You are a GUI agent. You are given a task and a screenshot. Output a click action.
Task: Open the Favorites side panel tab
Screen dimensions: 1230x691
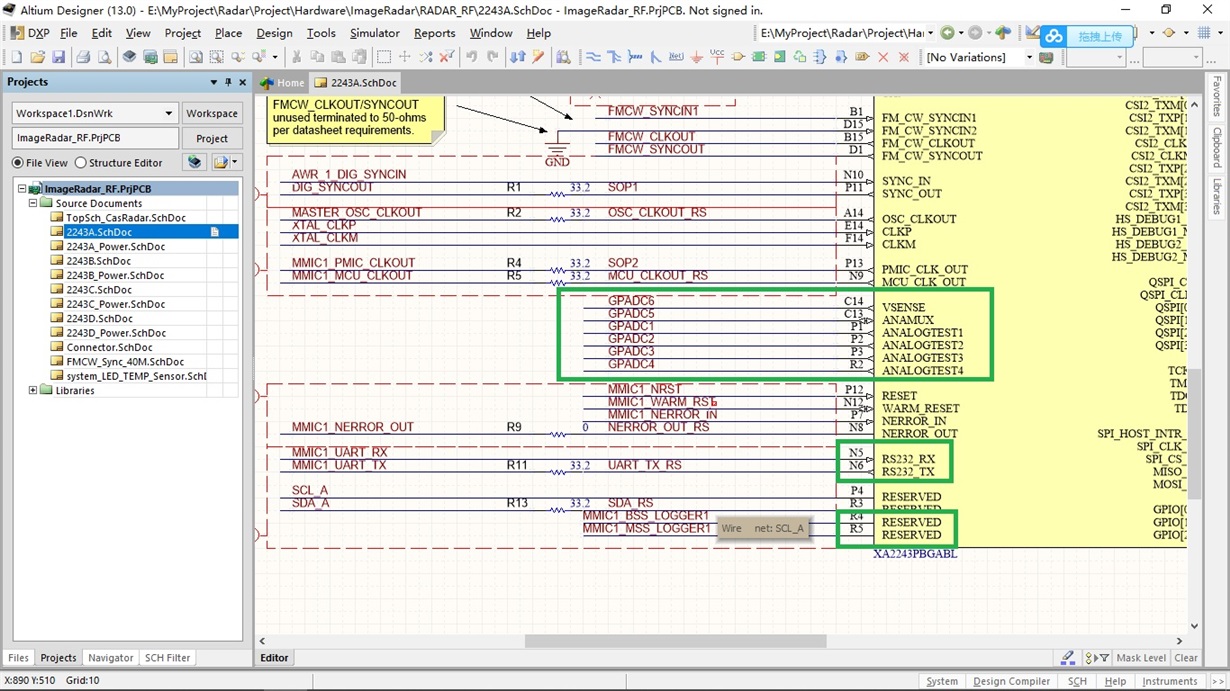1216,96
